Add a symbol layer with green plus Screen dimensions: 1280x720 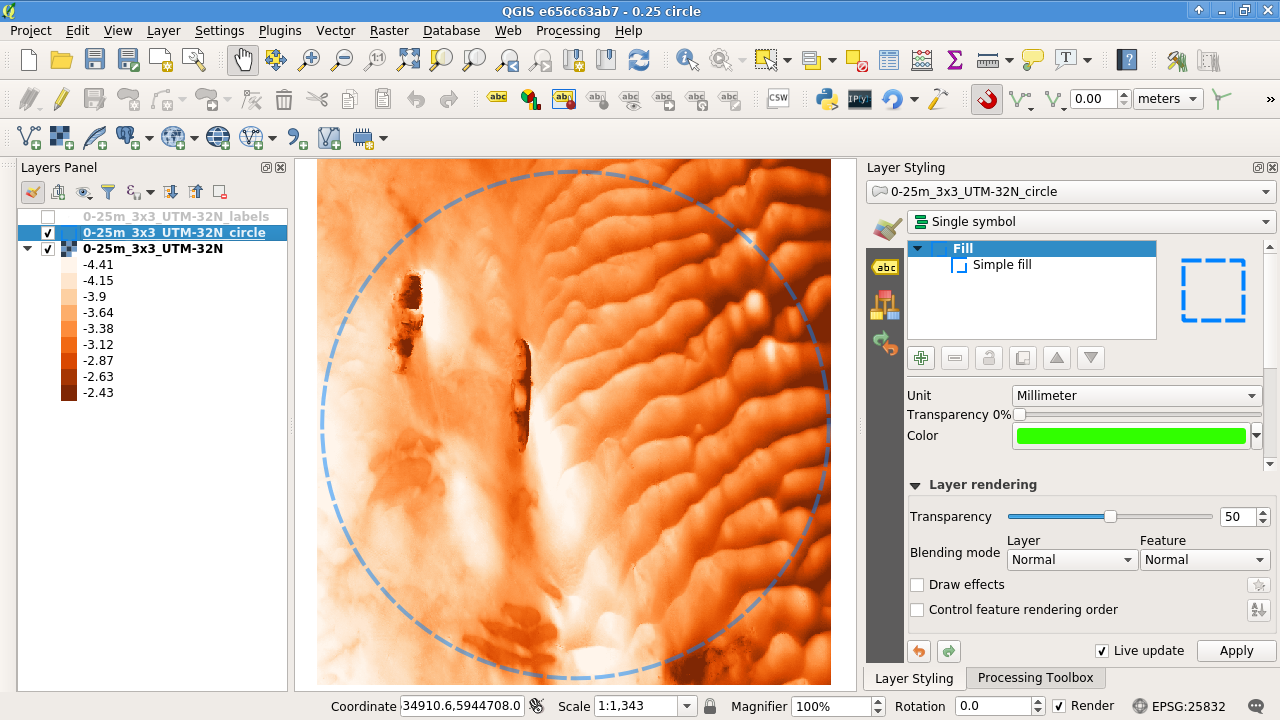coord(921,358)
